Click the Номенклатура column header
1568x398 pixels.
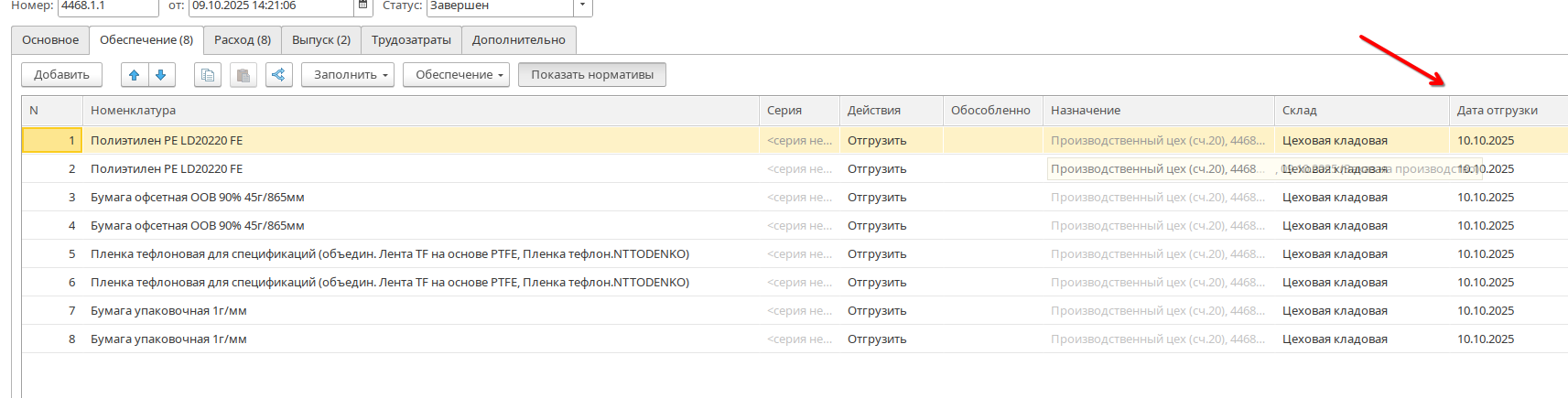click(x=133, y=111)
